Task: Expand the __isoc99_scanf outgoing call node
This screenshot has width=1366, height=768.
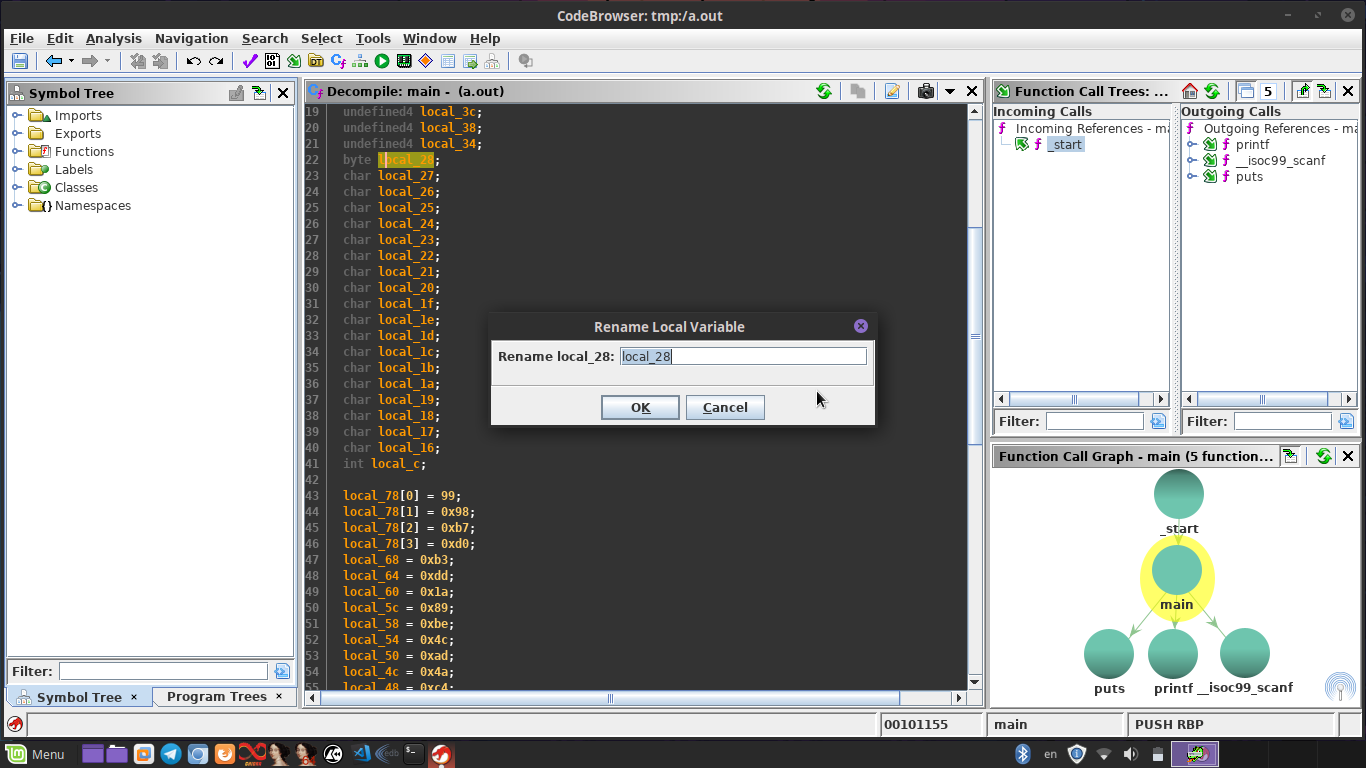Action: tap(1192, 161)
